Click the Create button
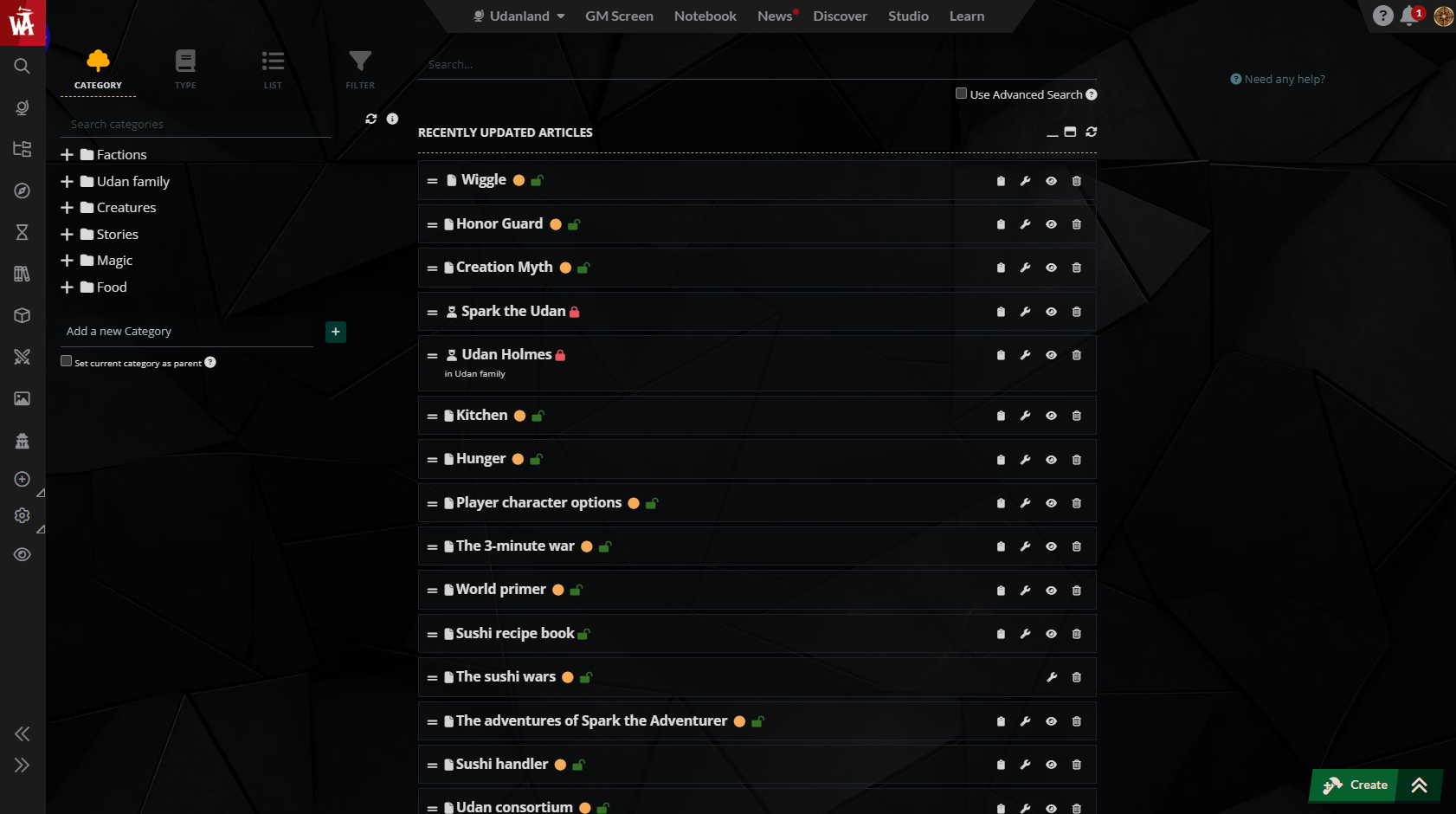The image size is (1456, 814). tap(1356, 785)
